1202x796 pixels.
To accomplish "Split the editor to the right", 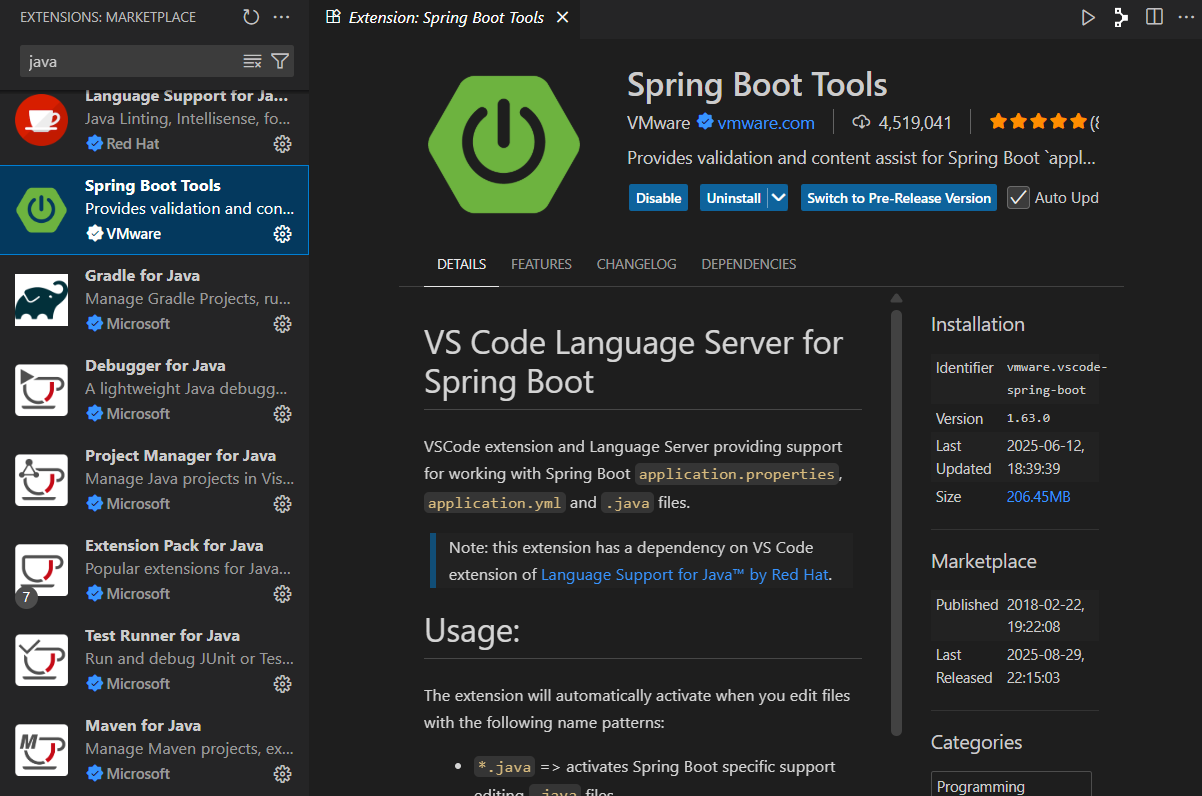I will click(1154, 17).
